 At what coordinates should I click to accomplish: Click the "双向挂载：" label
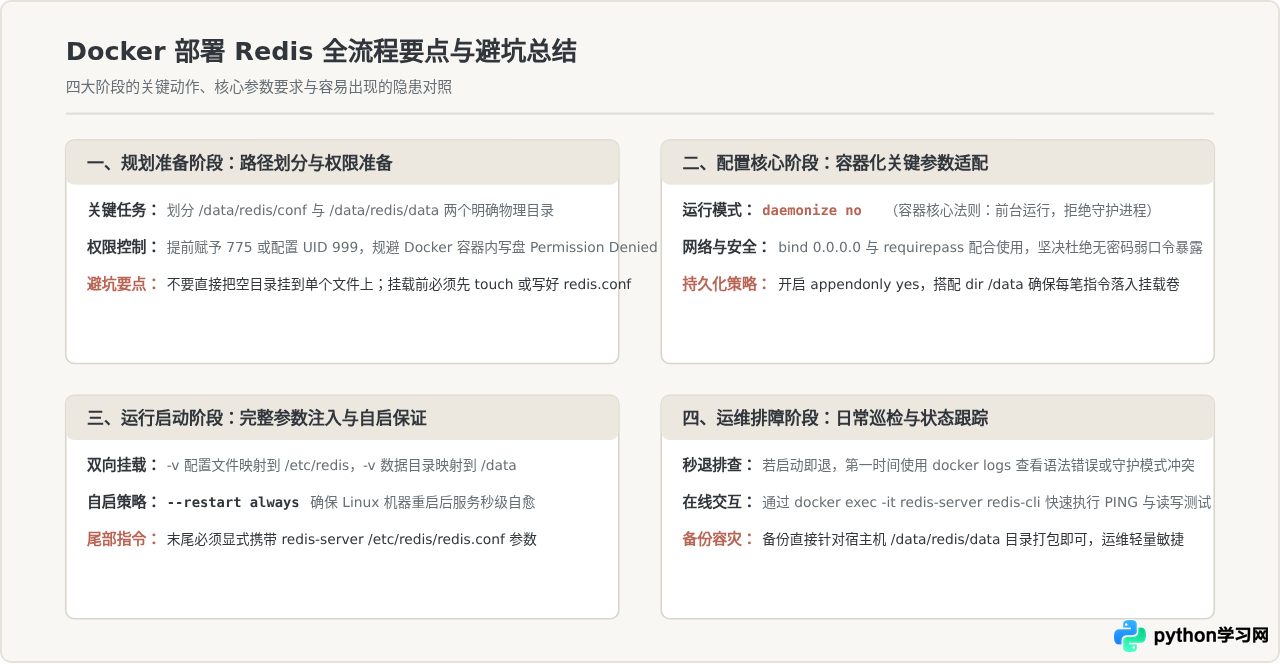(x=123, y=465)
